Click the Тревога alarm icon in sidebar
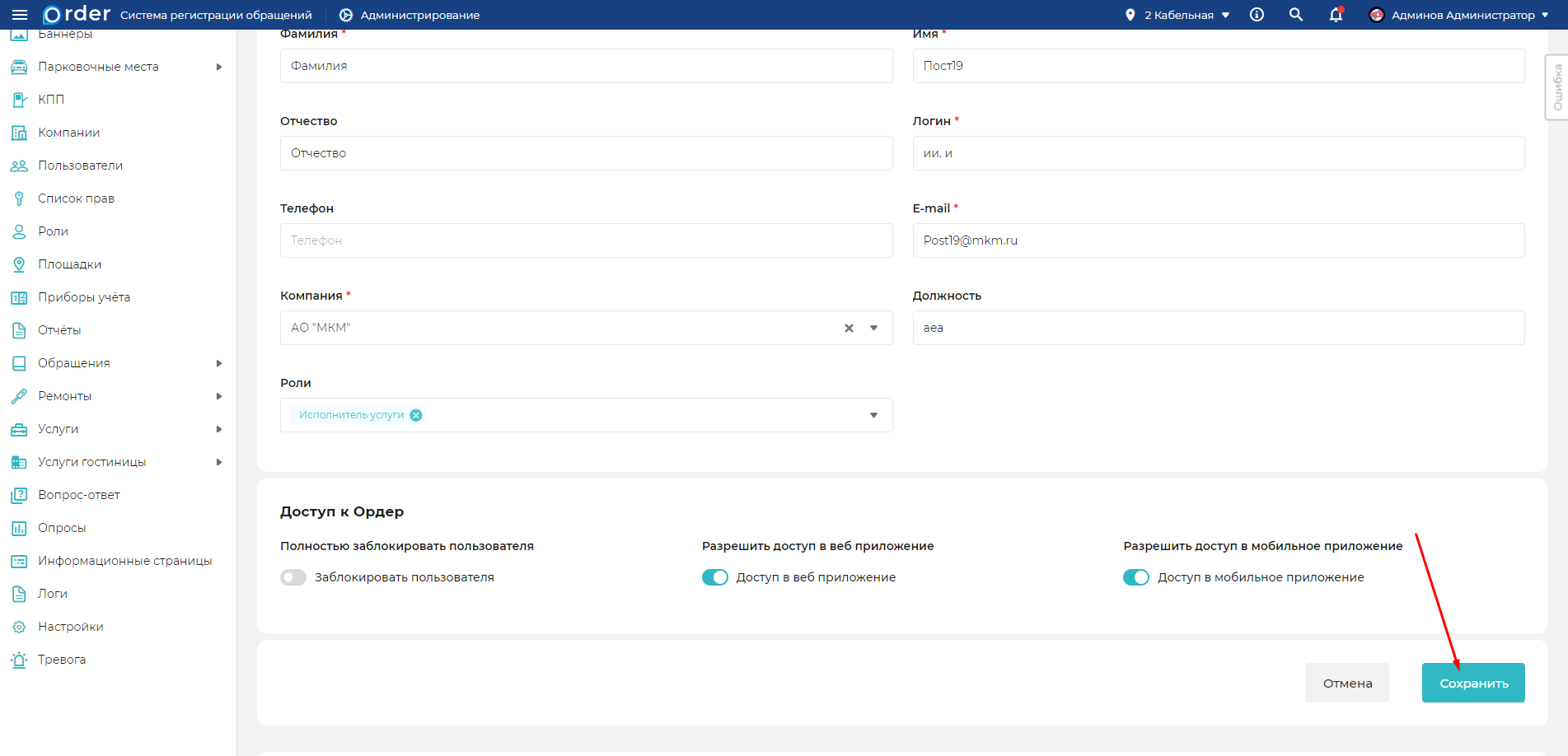The width and height of the screenshot is (1568, 756). tap(19, 660)
